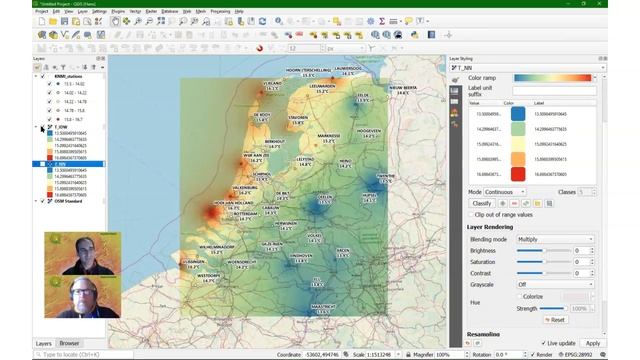
Task: Click the load color map folder icon
Action: (538, 203)
